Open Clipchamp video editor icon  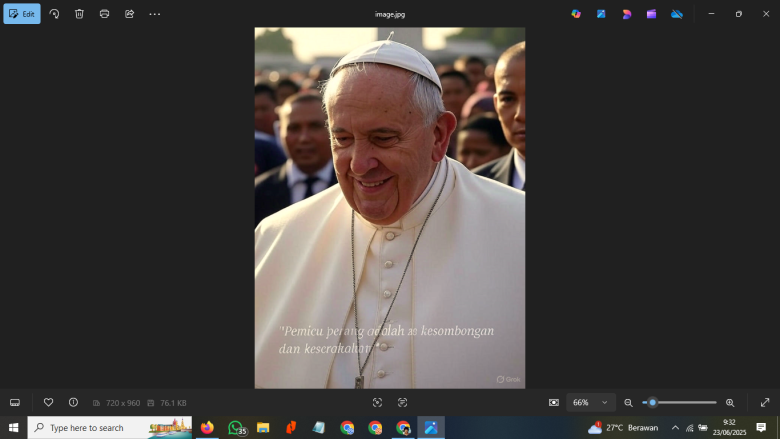[651, 14]
